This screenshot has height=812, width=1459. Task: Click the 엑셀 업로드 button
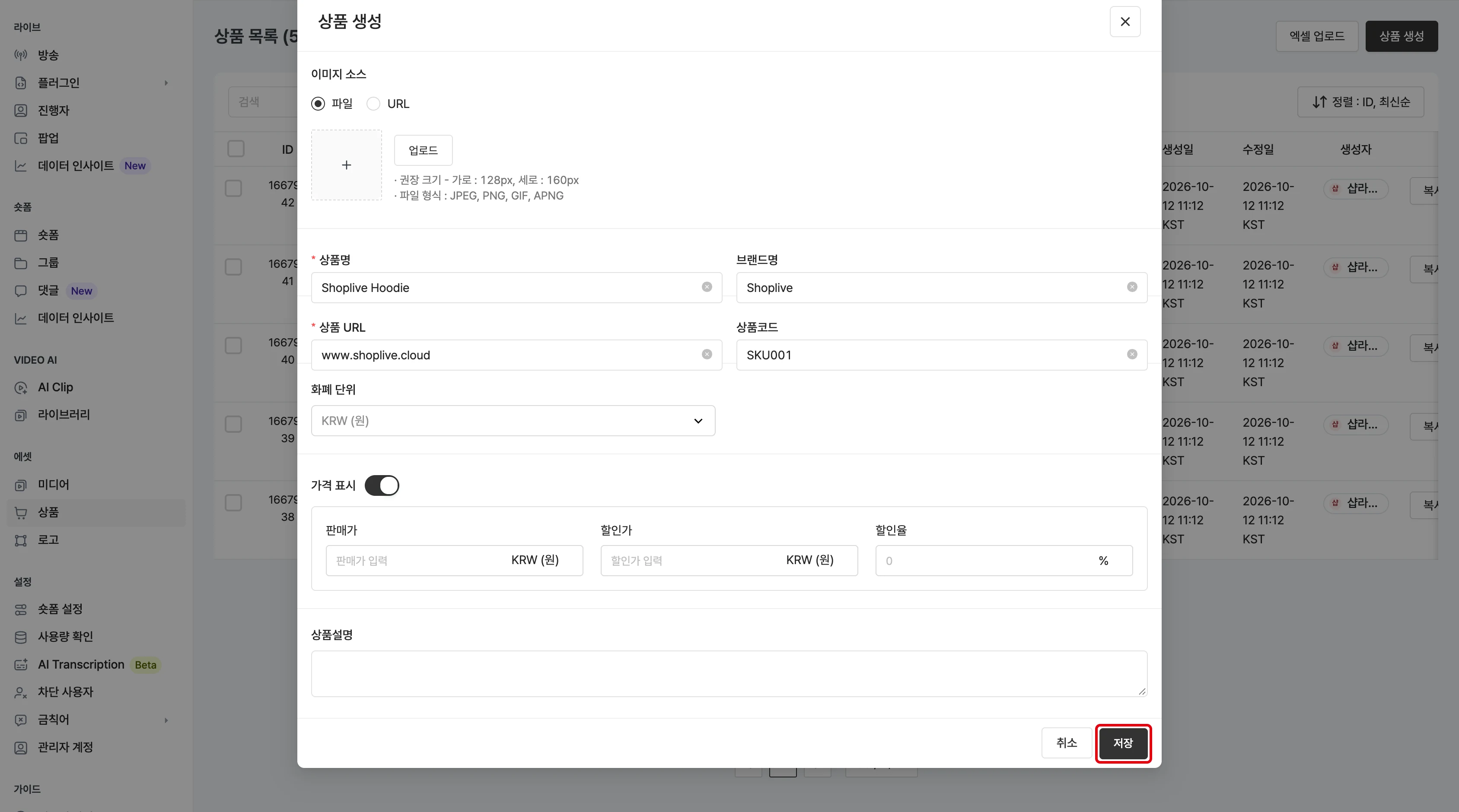click(1317, 36)
